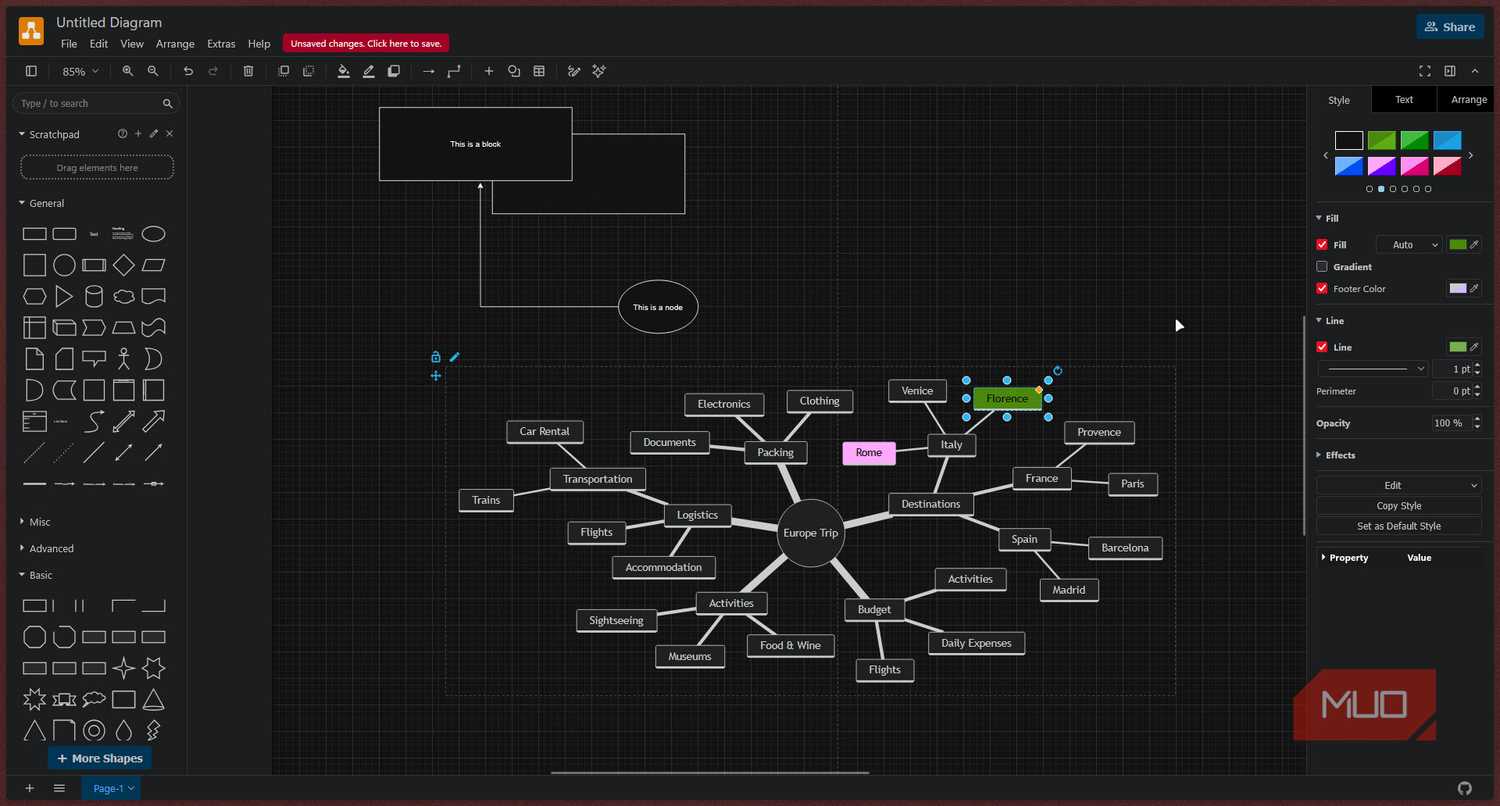The image size is (1500, 806).
Task: Pick the stick figure actor shape
Action: pyautogui.click(x=124, y=359)
